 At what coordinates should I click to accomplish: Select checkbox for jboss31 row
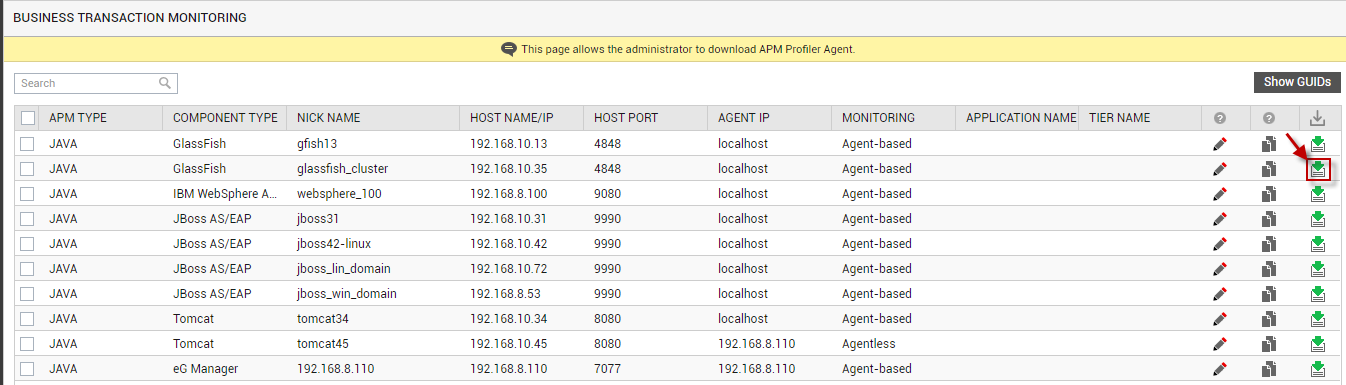click(x=28, y=219)
